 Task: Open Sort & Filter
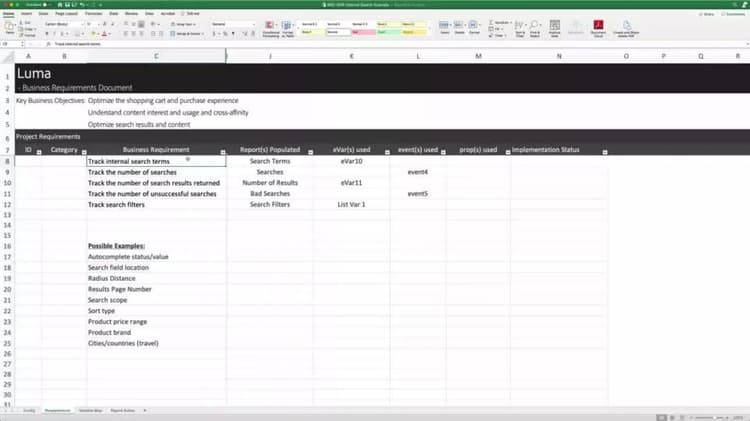point(520,29)
